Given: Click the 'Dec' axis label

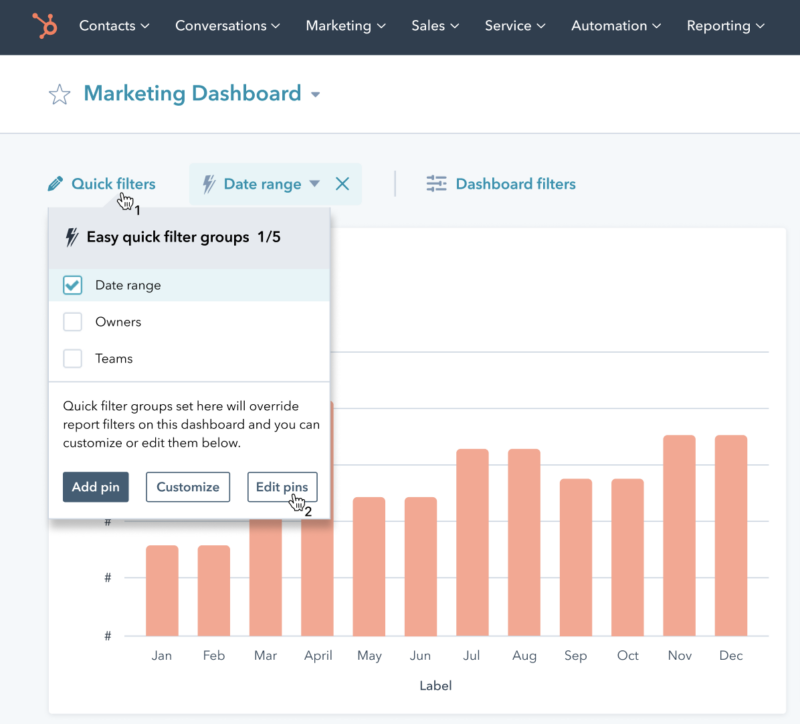Looking at the screenshot, I should click(x=731, y=656).
